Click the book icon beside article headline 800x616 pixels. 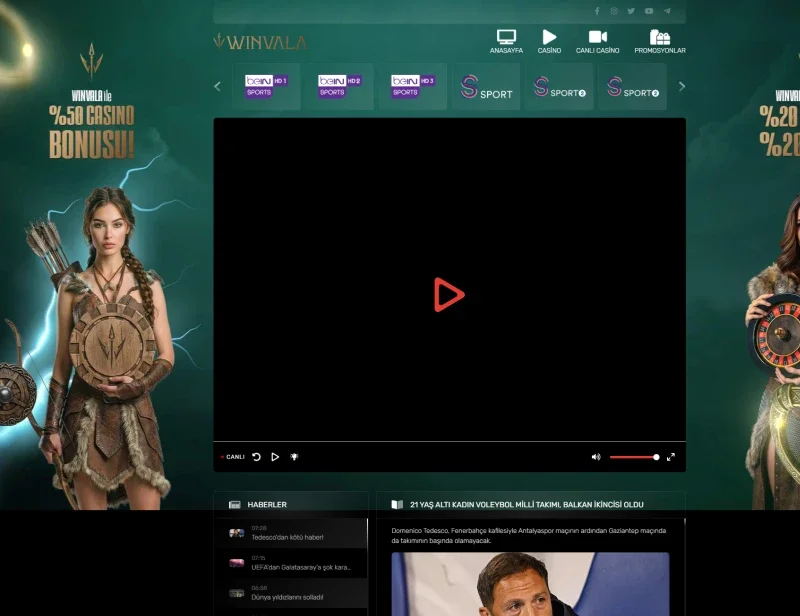pyautogui.click(x=397, y=505)
